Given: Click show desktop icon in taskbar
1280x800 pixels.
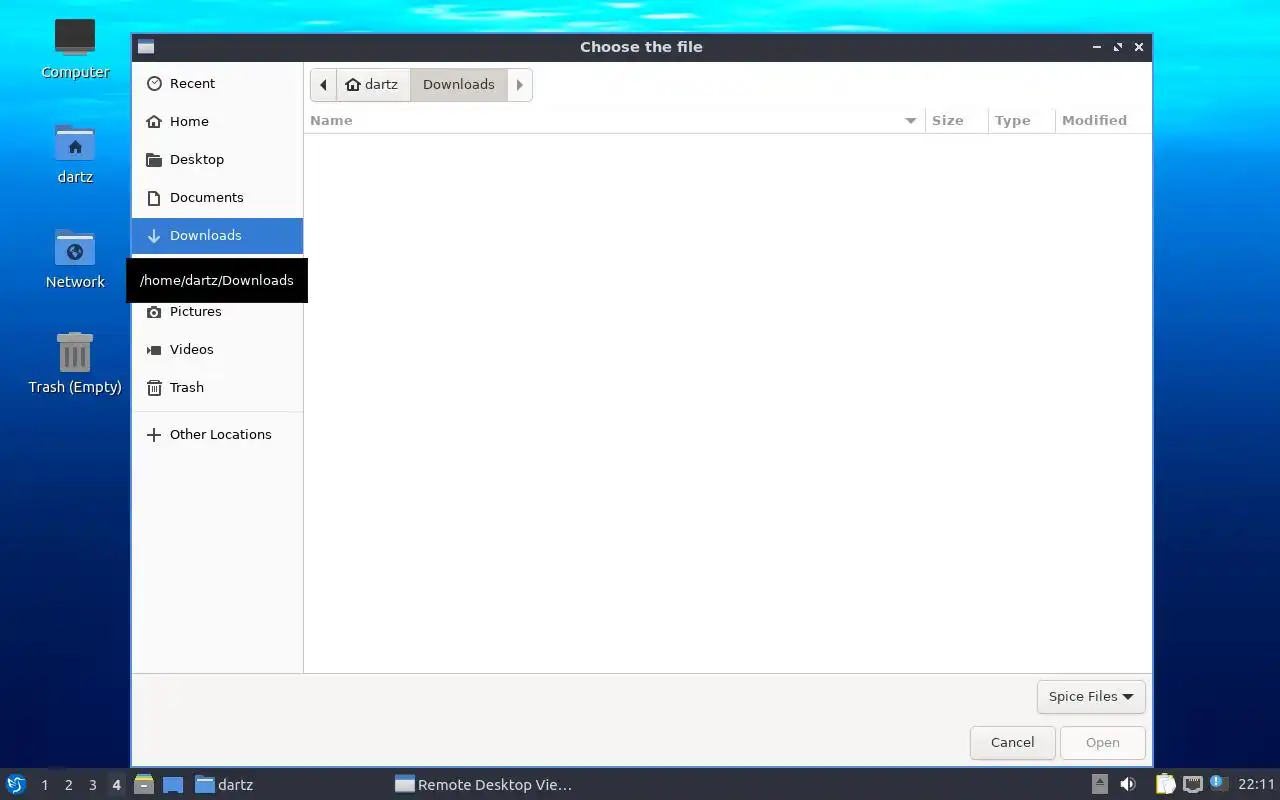Looking at the screenshot, I should 173,785.
